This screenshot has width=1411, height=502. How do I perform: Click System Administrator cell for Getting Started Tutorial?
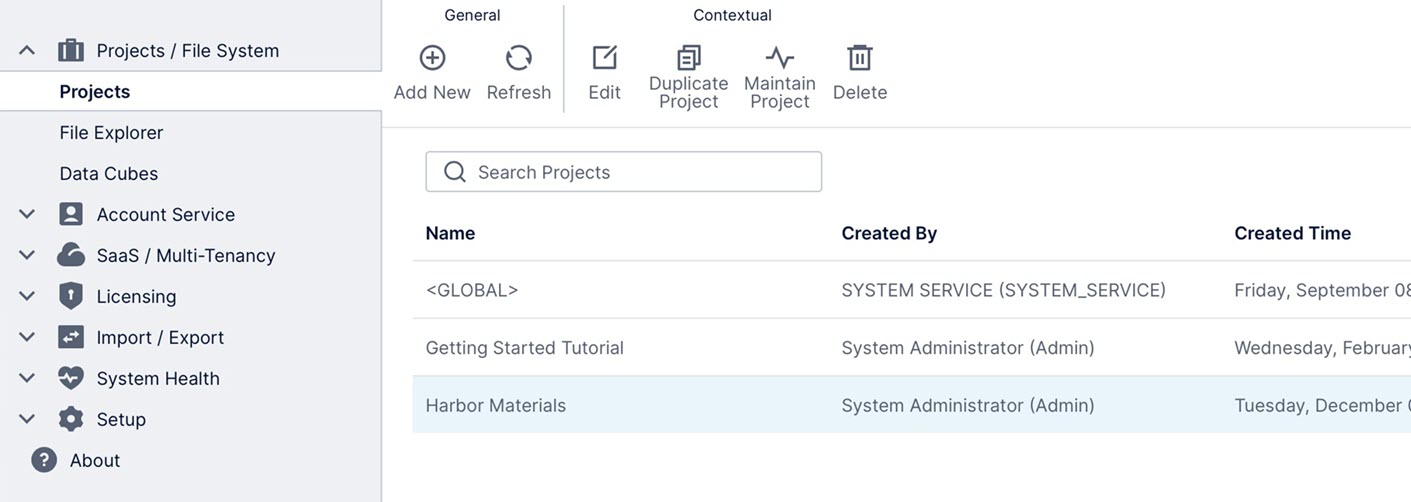(968, 348)
